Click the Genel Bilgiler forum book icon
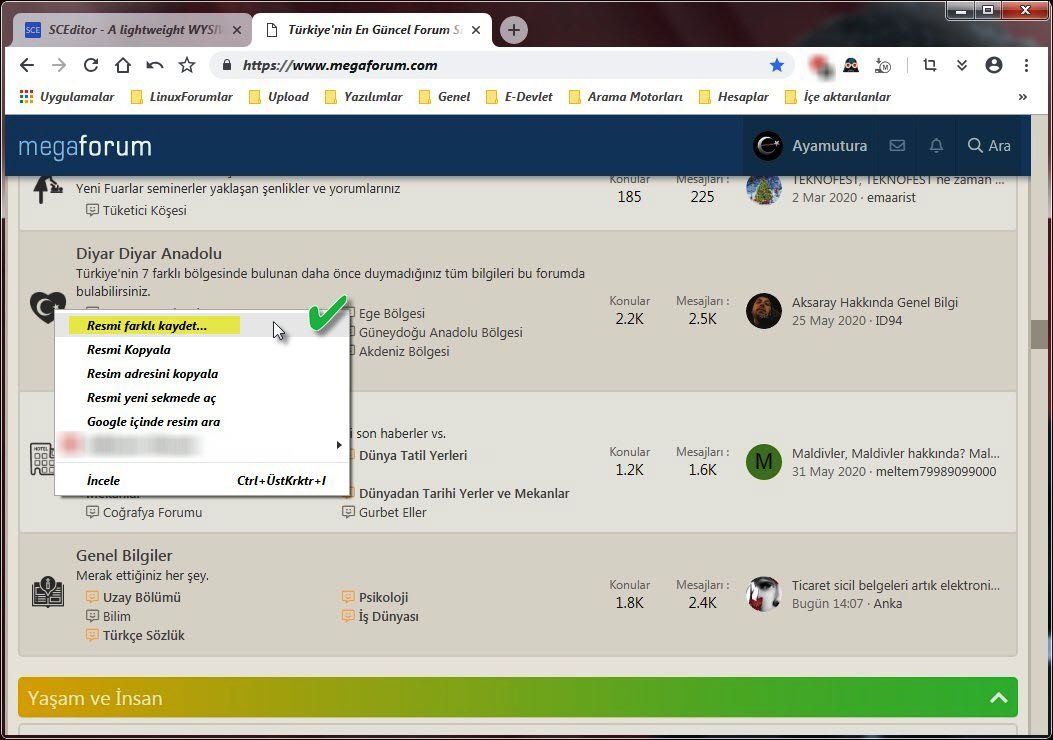The height and width of the screenshot is (740, 1053). pos(48,592)
